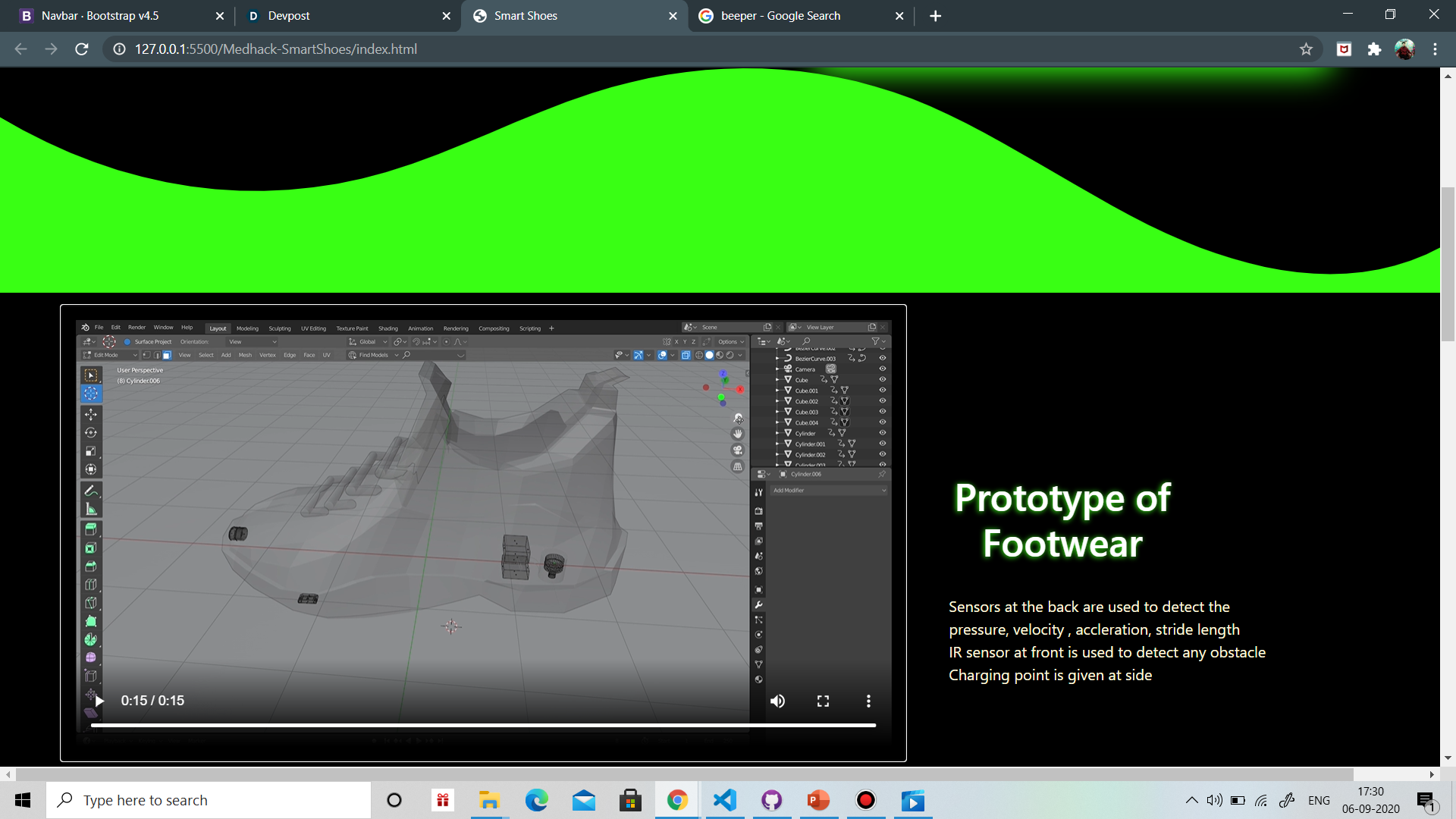
Task: Go back to the previous page
Action: coord(20,49)
